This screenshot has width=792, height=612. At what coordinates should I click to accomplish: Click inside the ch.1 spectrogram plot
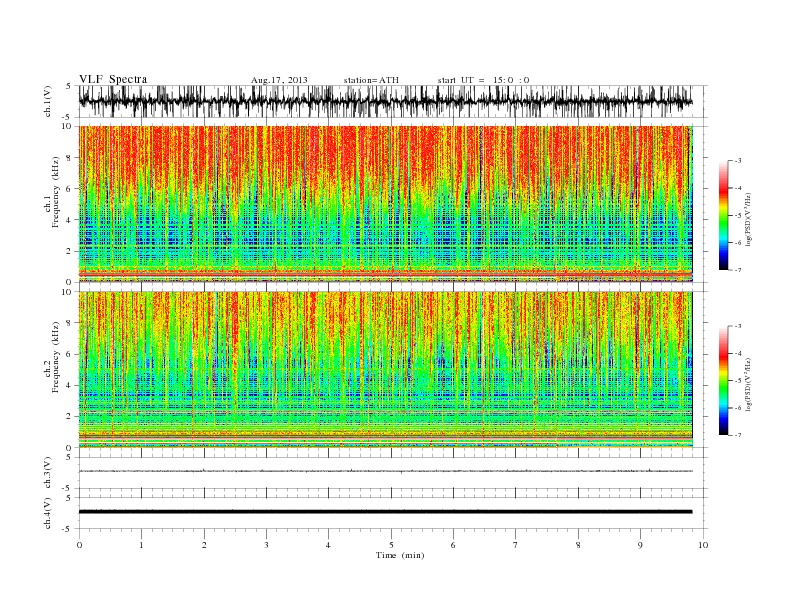pyautogui.click(x=385, y=204)
